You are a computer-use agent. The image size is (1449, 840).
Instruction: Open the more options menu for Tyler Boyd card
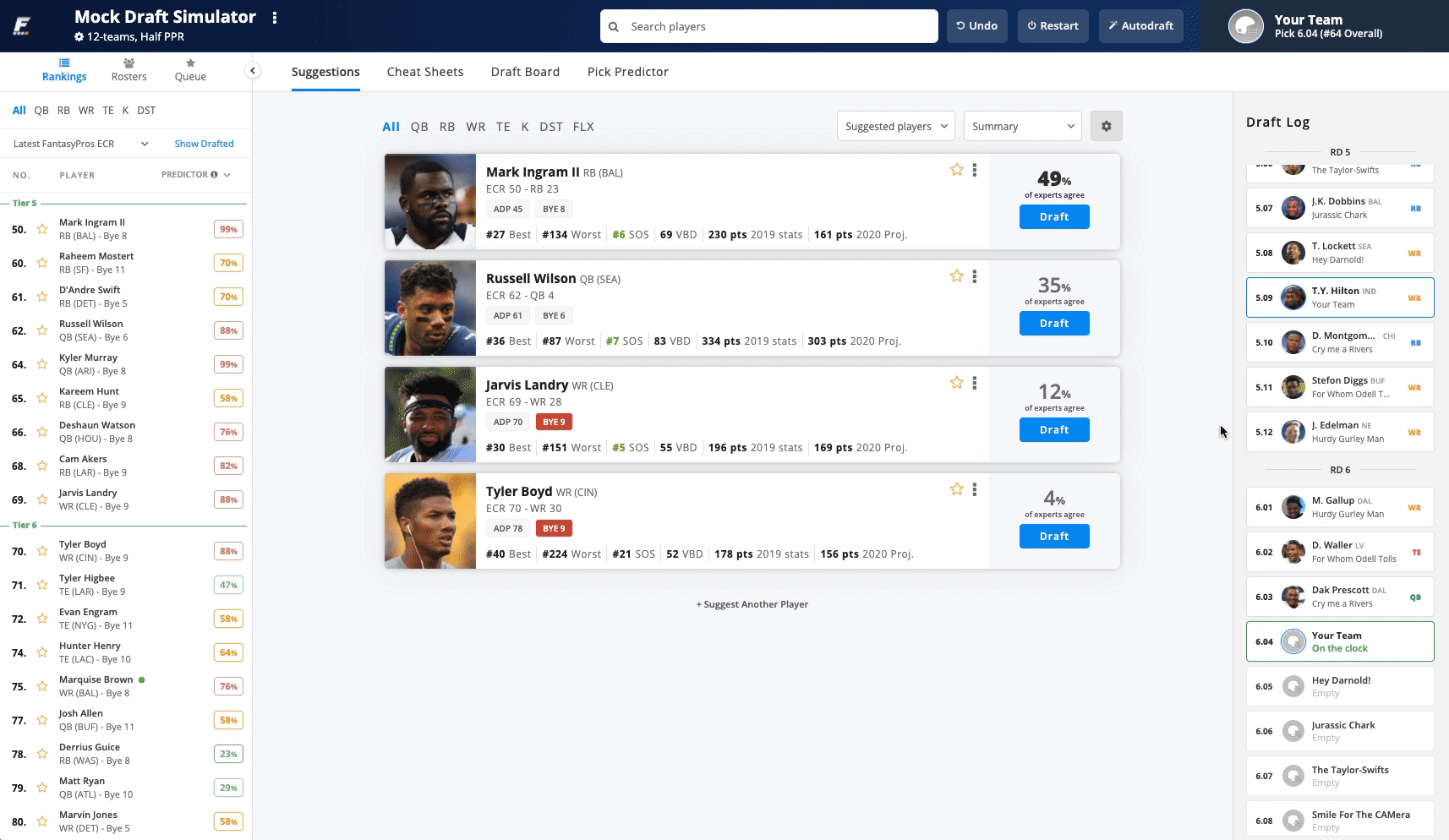coord(975,489)
